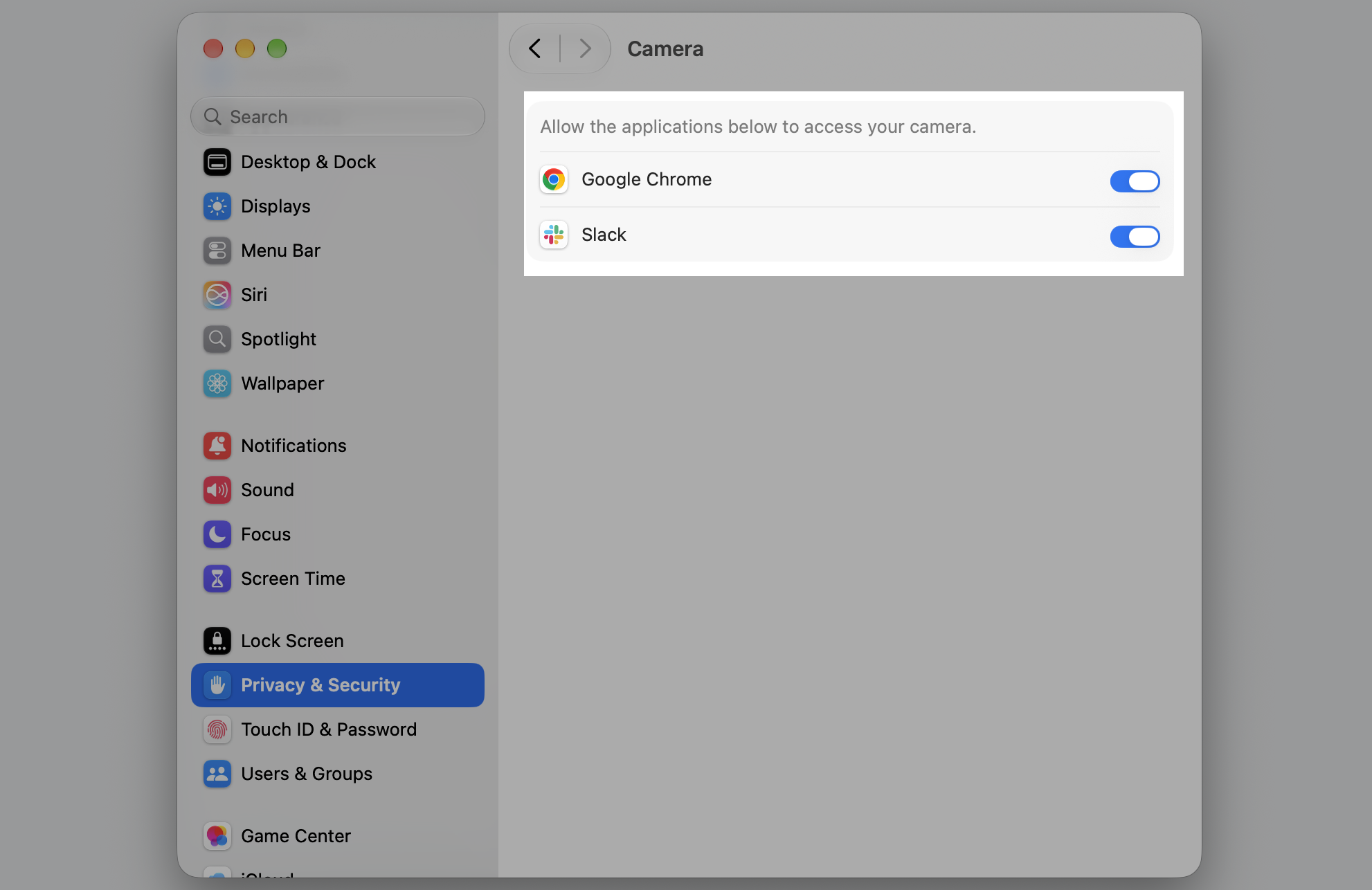Screen dimensions: 1372x890
Task: Click the Notifications bell icon
Action: click(217, 446)
